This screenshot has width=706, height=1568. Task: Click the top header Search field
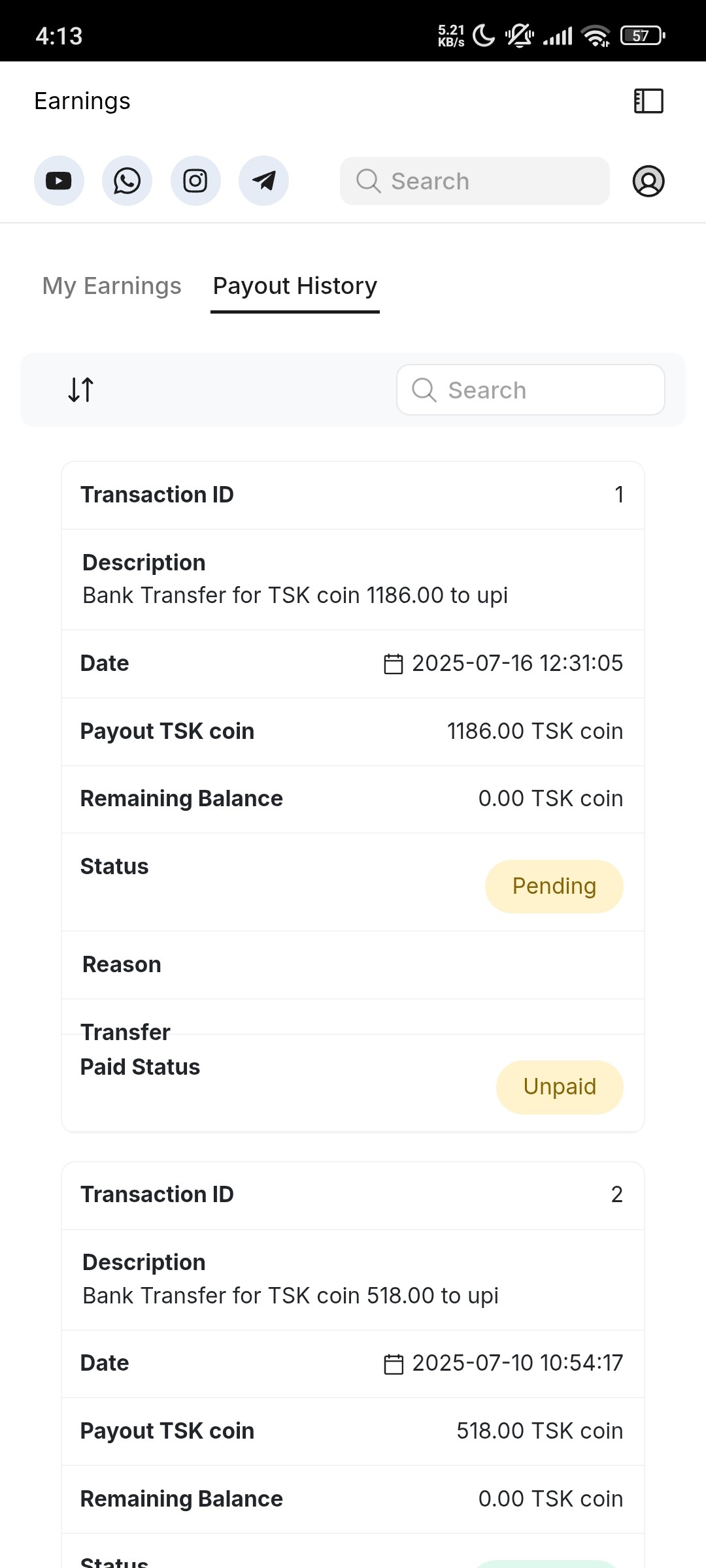[x=475, y=181]
